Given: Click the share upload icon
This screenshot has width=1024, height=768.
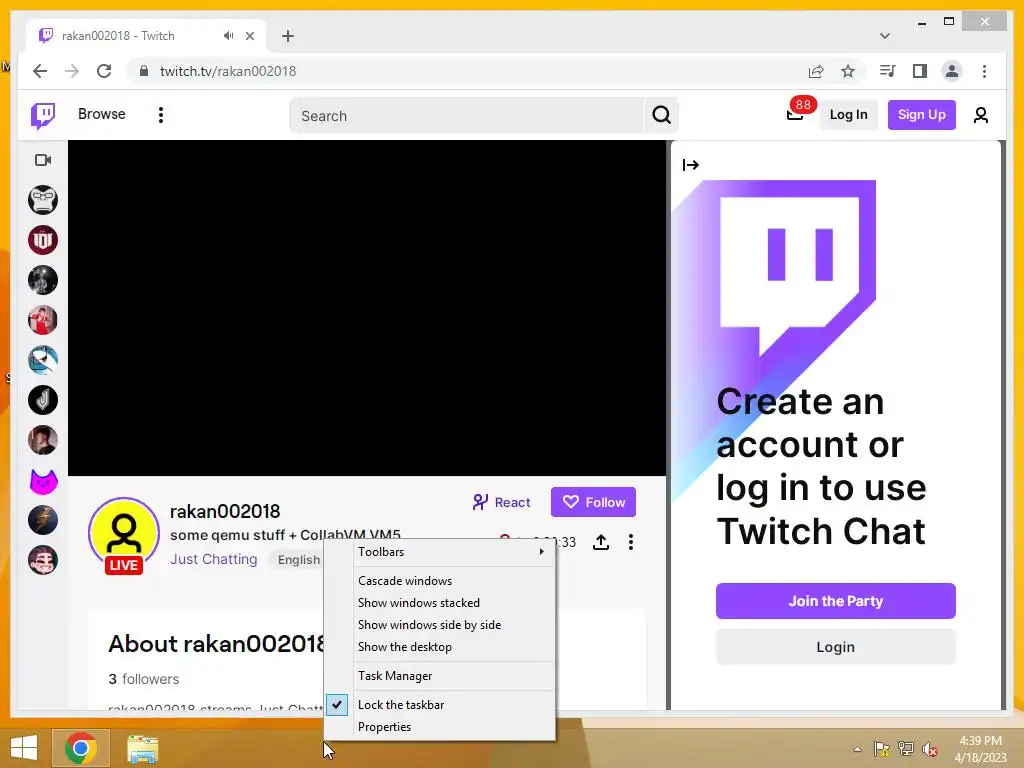Looking at the screenshot, I should (x=601, y=542).
